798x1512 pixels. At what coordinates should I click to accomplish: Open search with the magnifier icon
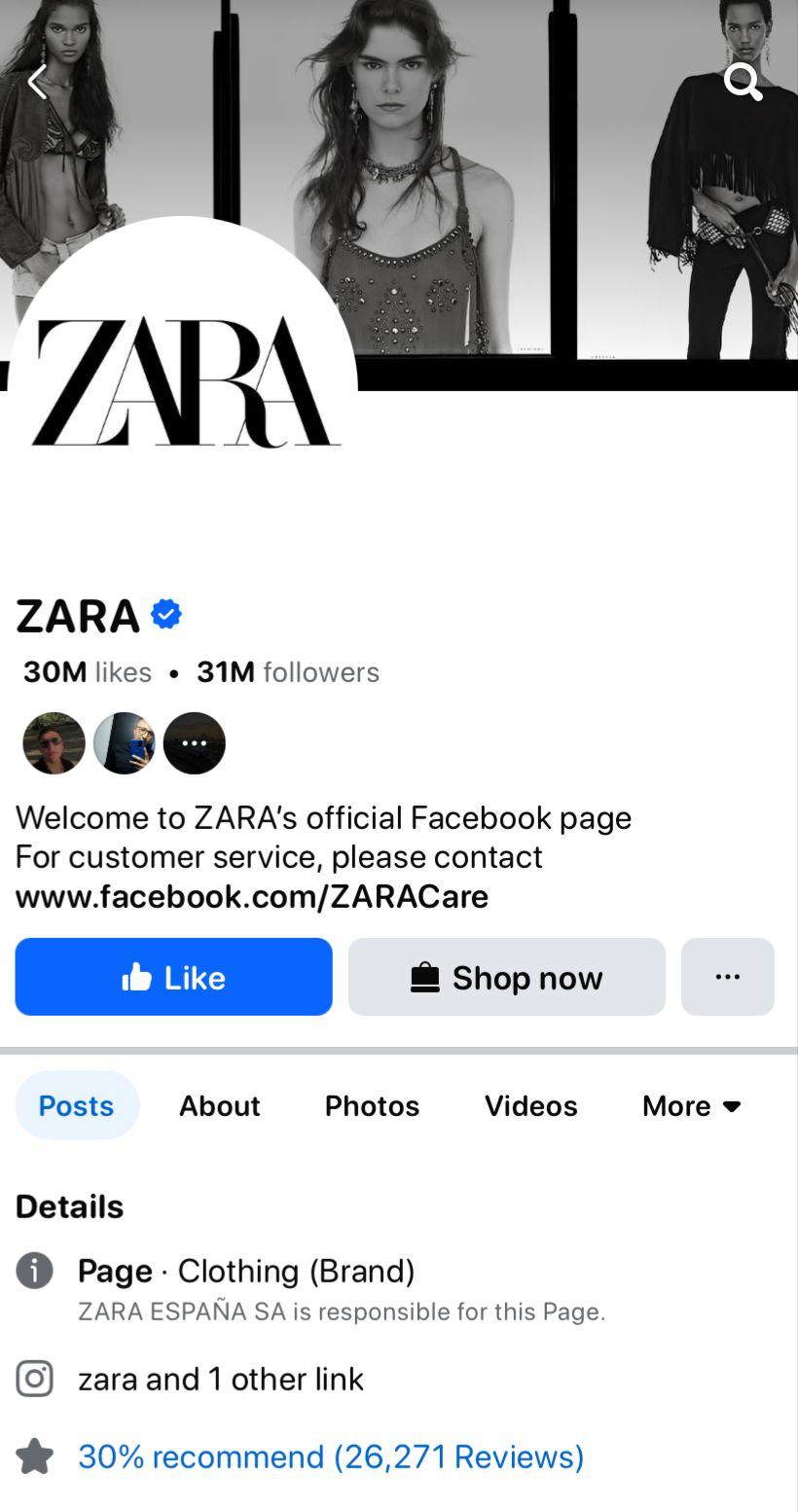tap(744, 83)
